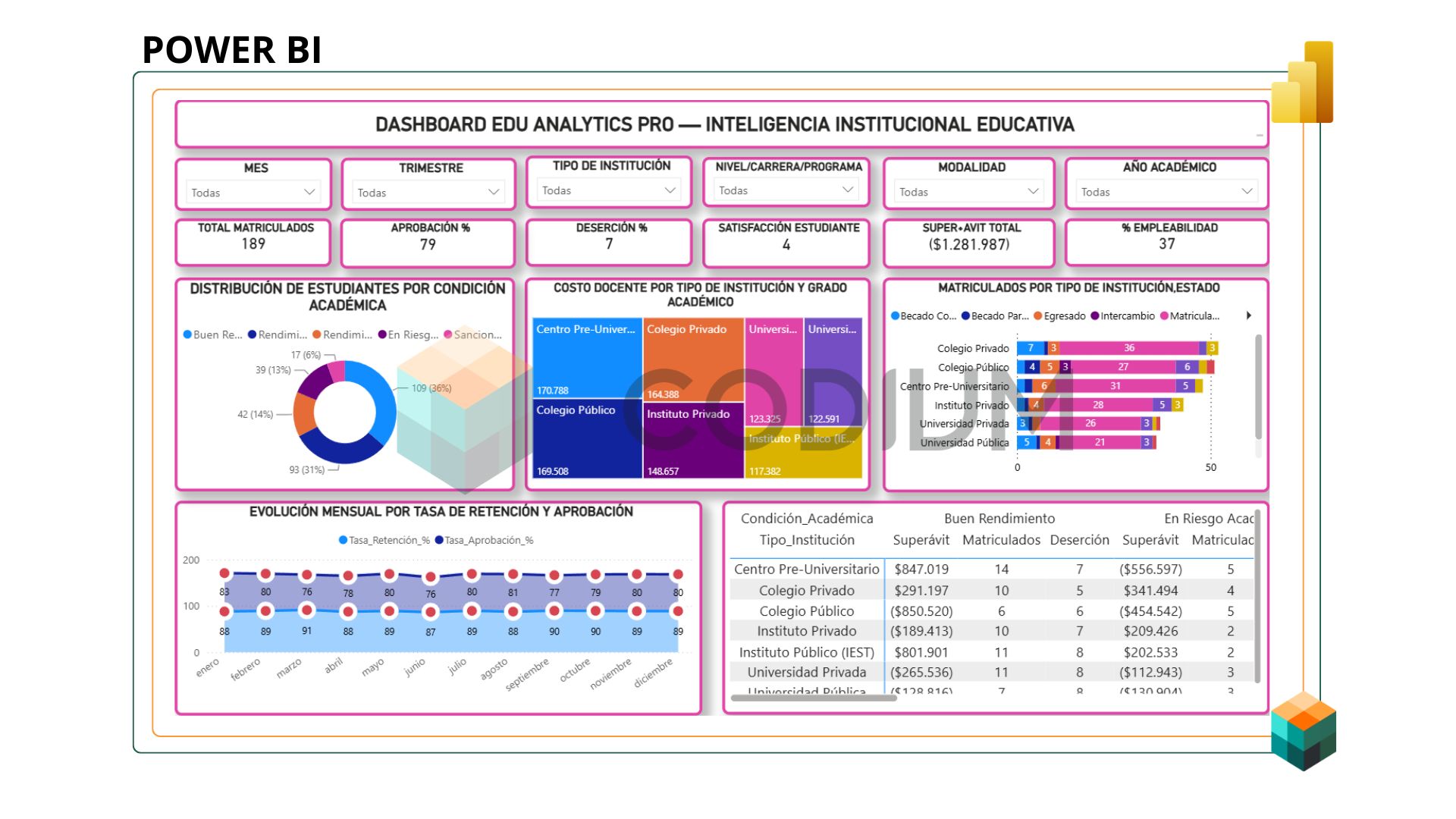Screen dimensions: 1456x819
Task: Open the TRIMESTRE slicer dropdown
Action: point(428,193)
